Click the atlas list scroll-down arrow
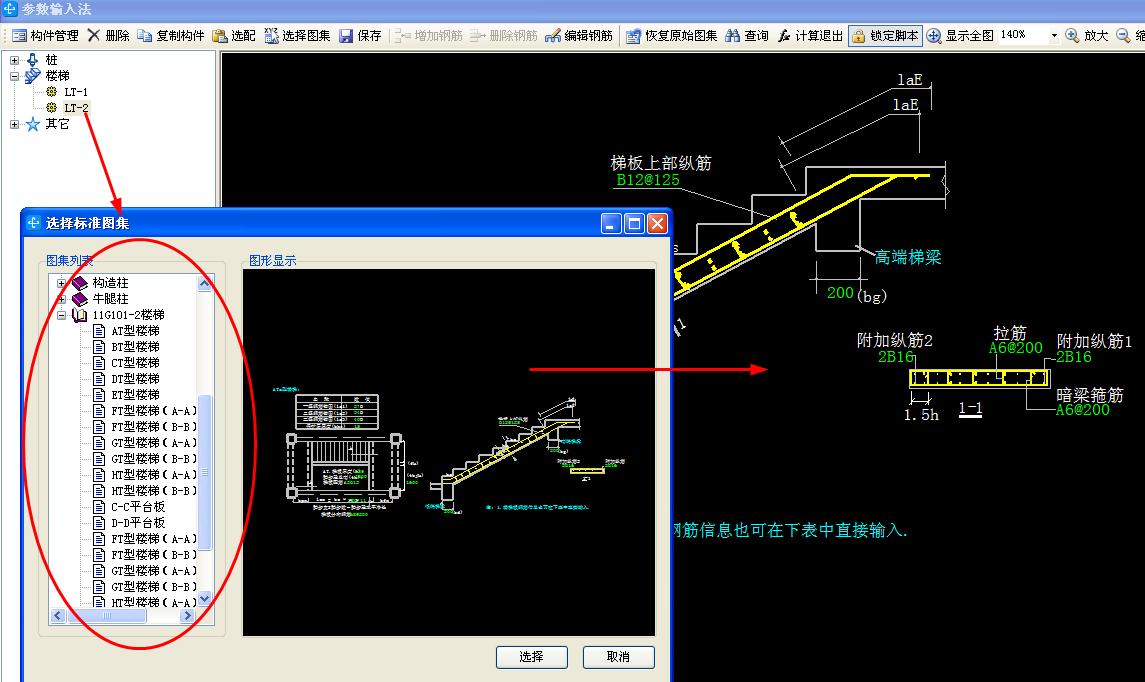Viewport: 1145px width, 682px height. (204, 599)
